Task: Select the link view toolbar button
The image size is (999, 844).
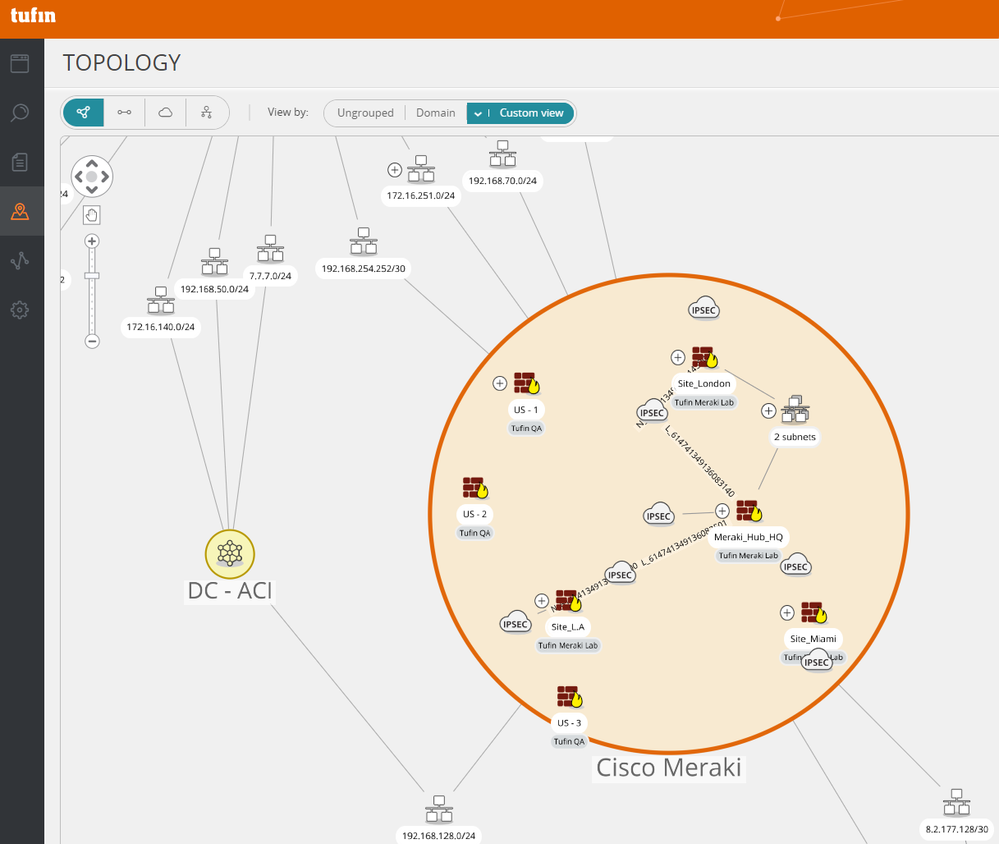Action: pos(124,113)
